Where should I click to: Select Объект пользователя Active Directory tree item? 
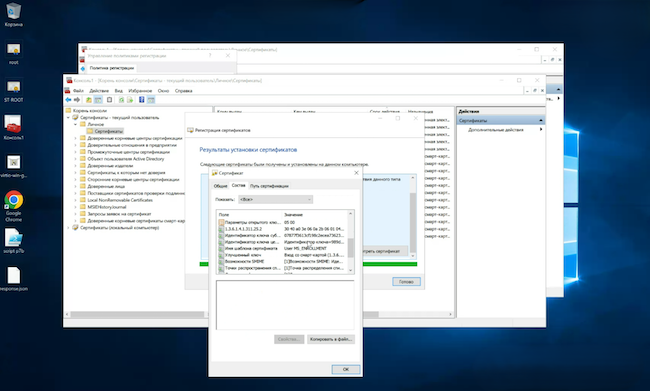(126, 159)
